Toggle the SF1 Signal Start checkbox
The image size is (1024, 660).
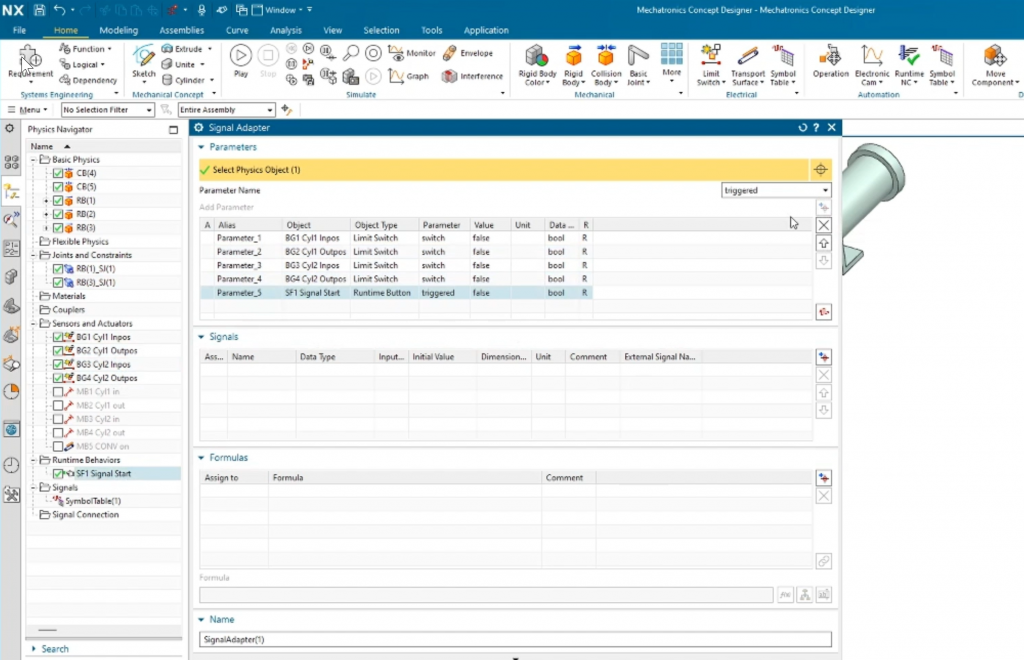[x=58, y=474]
